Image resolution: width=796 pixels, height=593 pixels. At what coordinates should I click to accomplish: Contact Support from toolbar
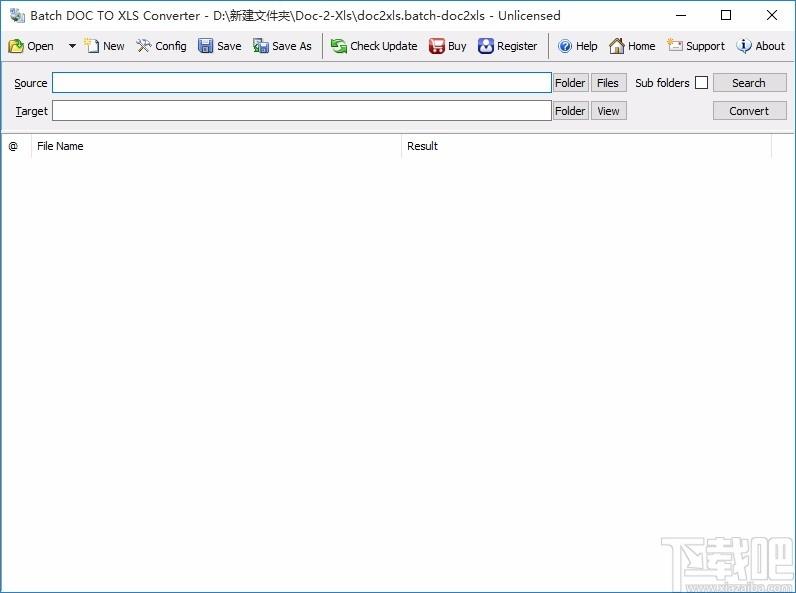696,46
